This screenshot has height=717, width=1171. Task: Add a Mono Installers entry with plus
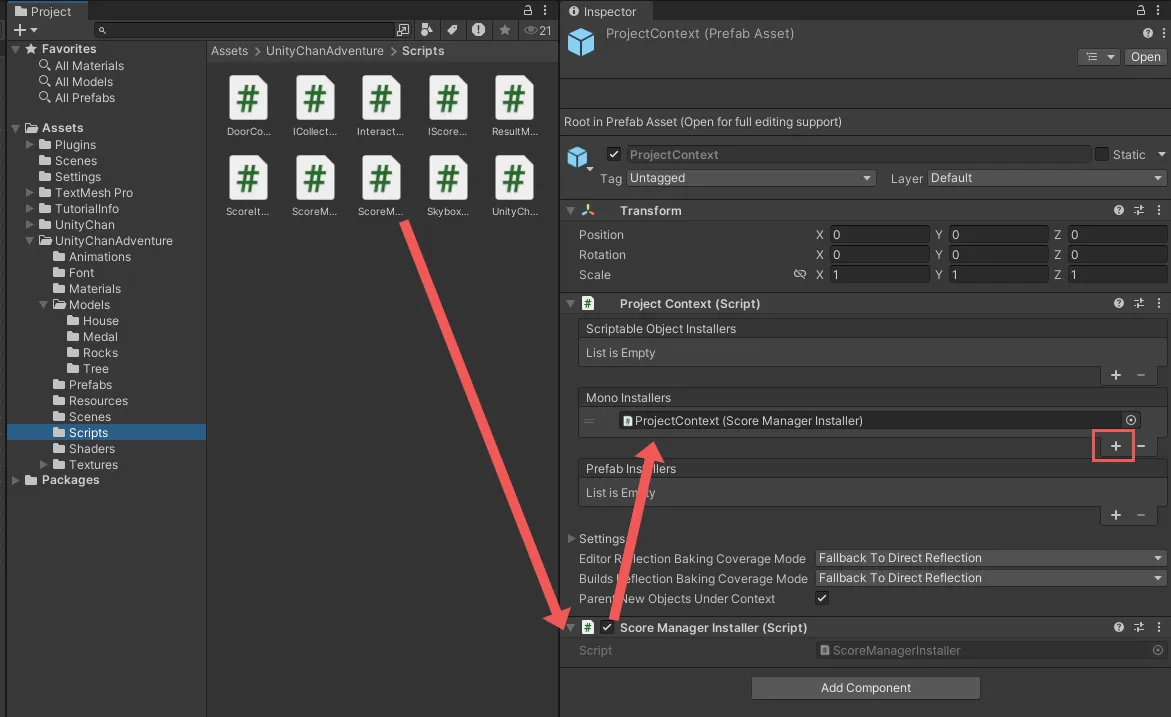pyautogui.click(x=1116, y=446)
